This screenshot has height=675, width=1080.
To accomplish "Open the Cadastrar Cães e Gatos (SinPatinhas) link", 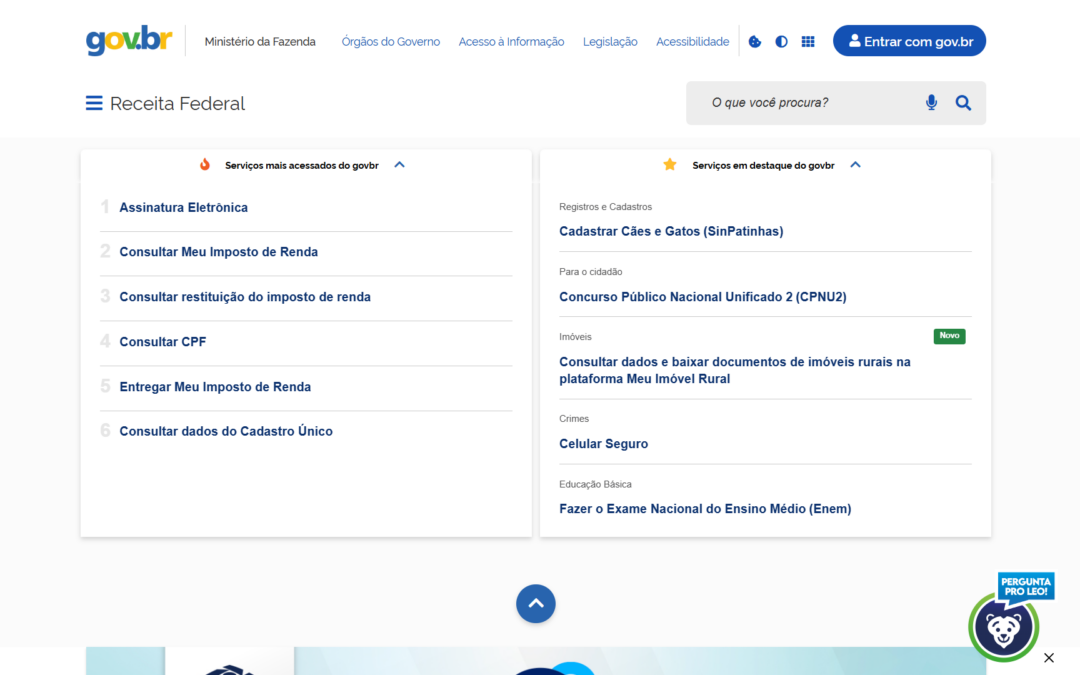I will [671, 231].
